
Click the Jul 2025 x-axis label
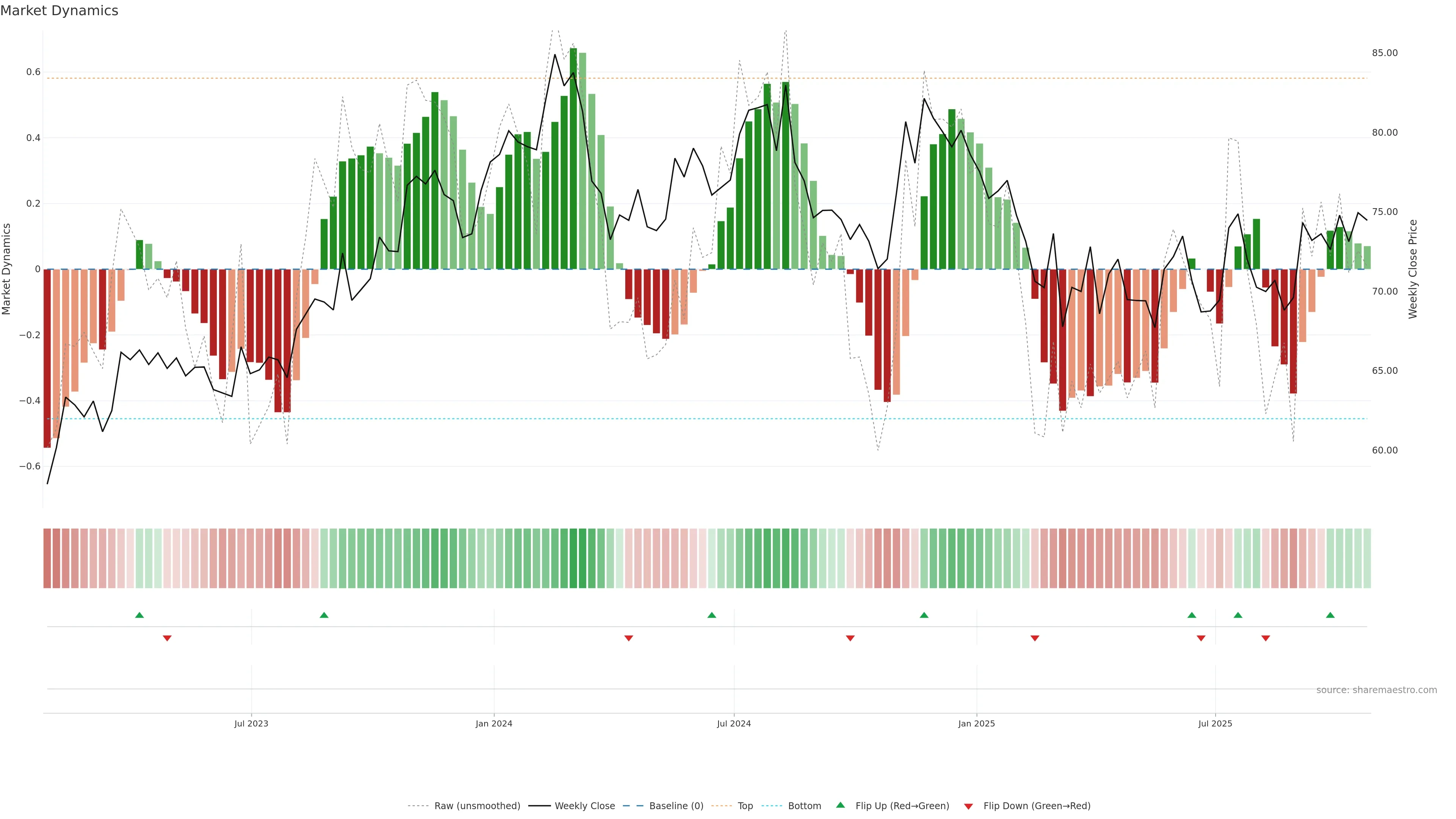tap(1214, 723)
